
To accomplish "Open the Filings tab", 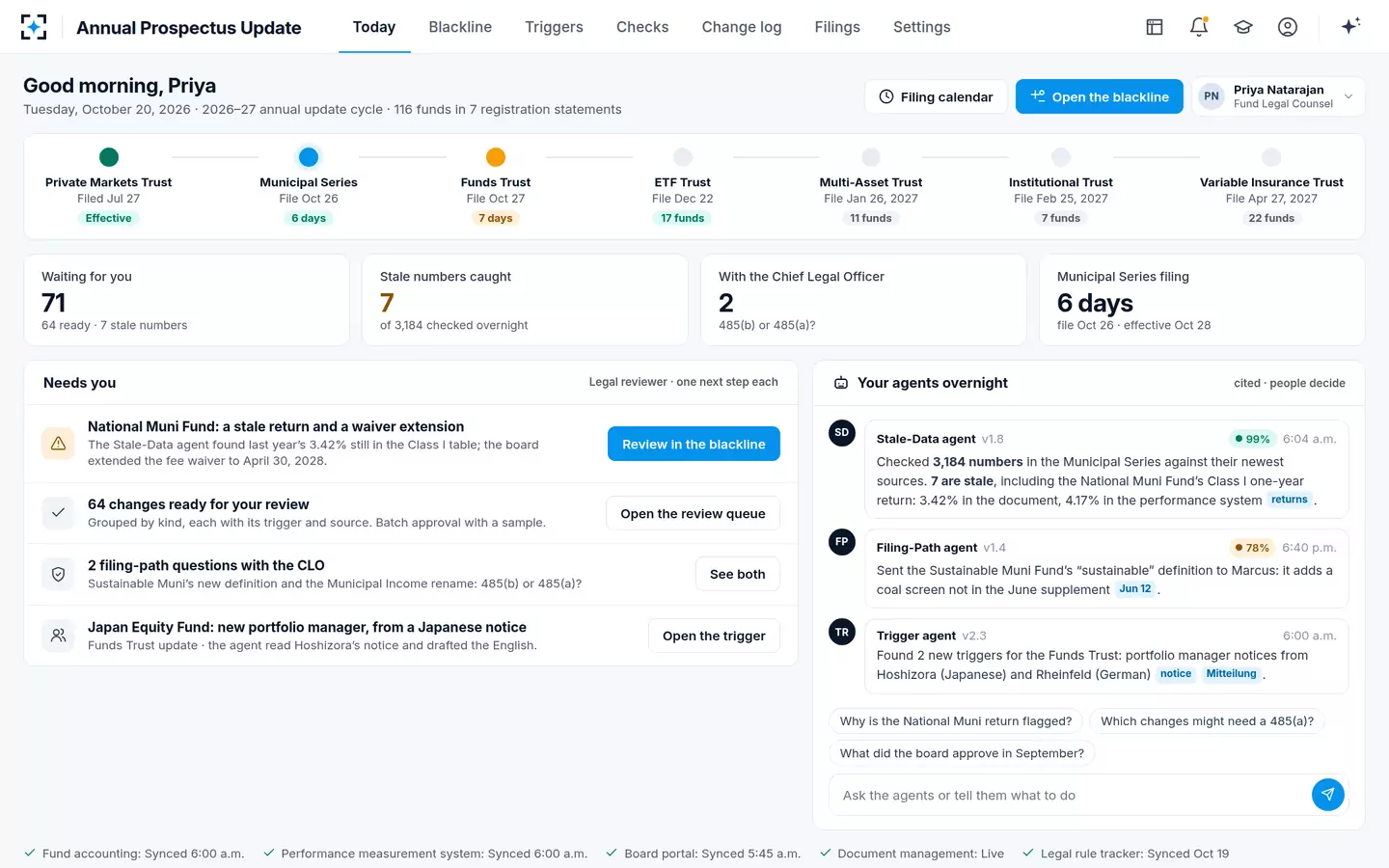I will (x=837, y=27).
